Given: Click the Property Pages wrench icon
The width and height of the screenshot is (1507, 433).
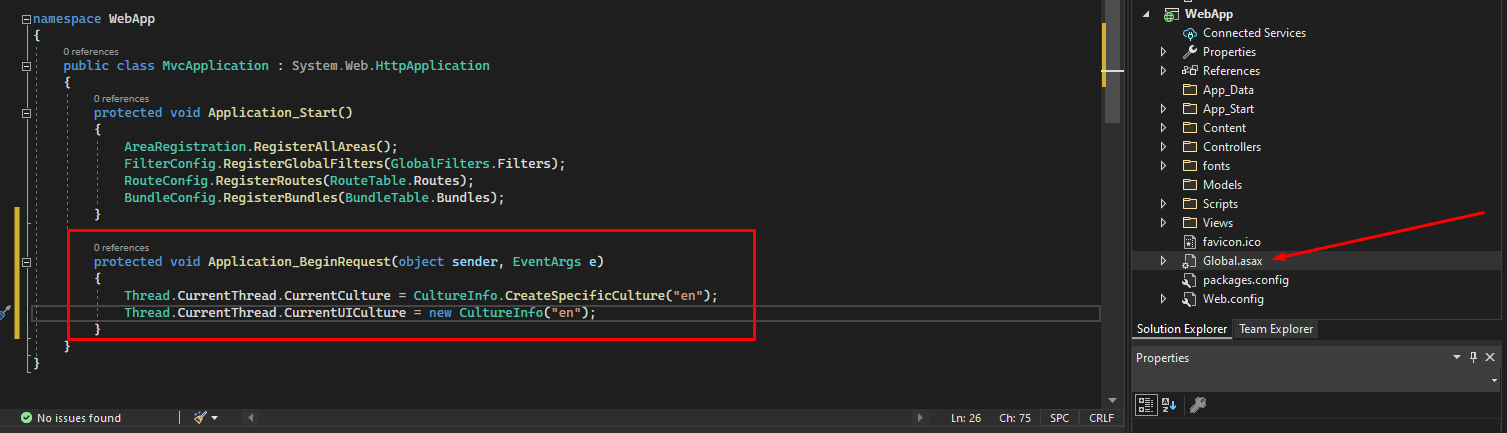Looking at the screenshot, I should click(x=1197, y=405).
